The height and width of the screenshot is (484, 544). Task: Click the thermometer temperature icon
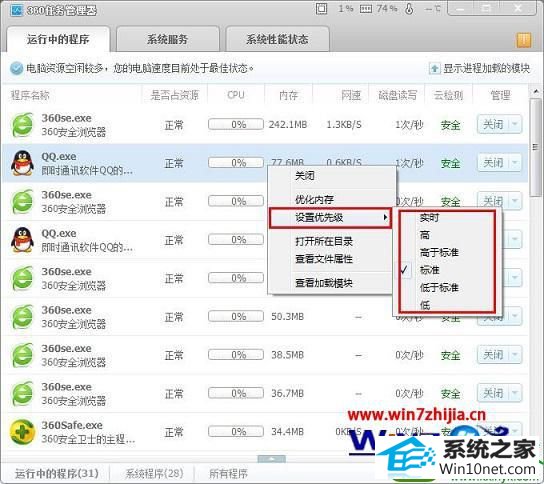tap(409, 9)
